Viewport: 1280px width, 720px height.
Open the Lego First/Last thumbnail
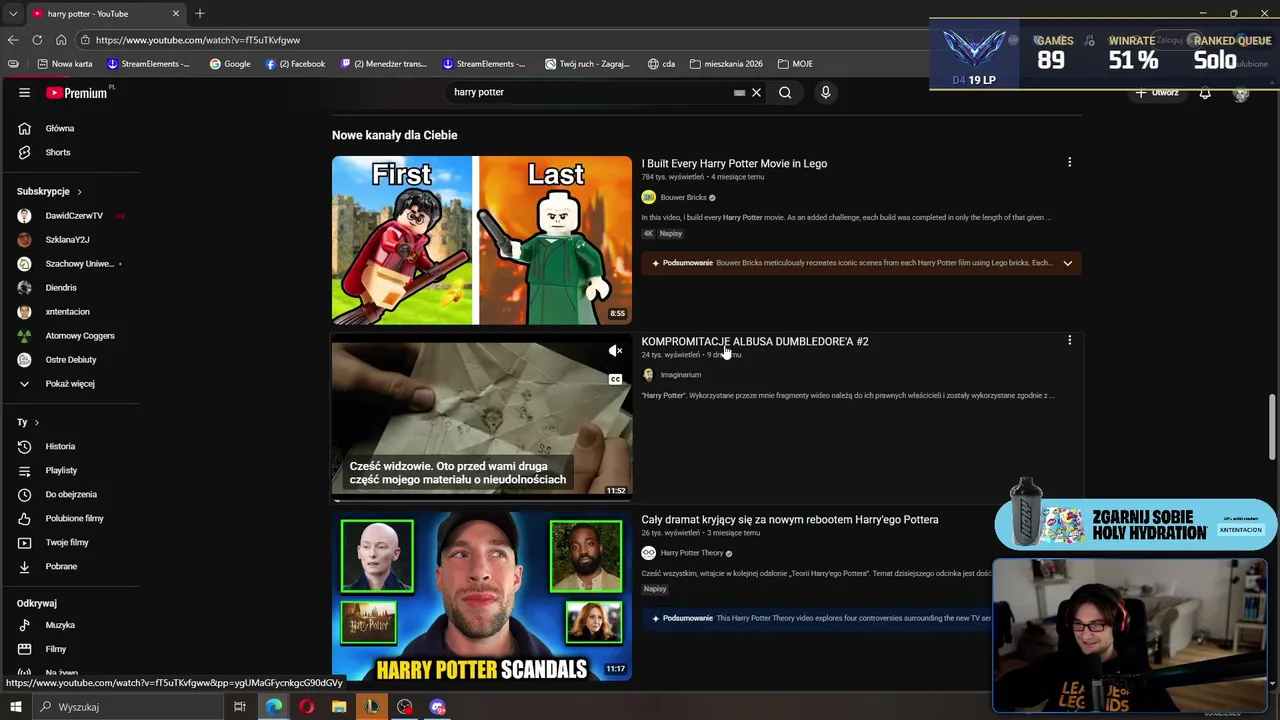(482, 240)
